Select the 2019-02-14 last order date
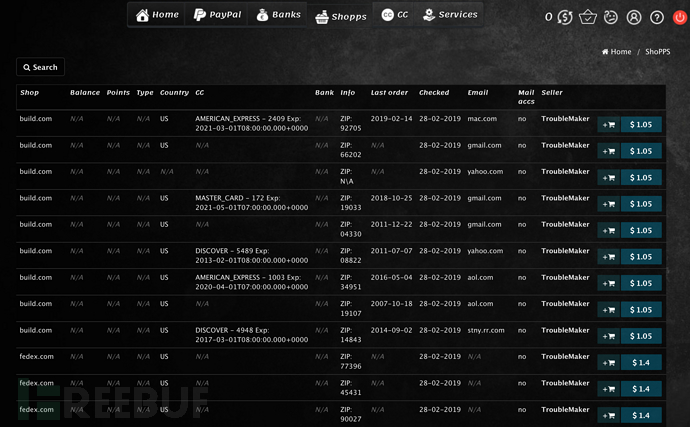This screenshot has width=690, height=427. coord(391,118)
